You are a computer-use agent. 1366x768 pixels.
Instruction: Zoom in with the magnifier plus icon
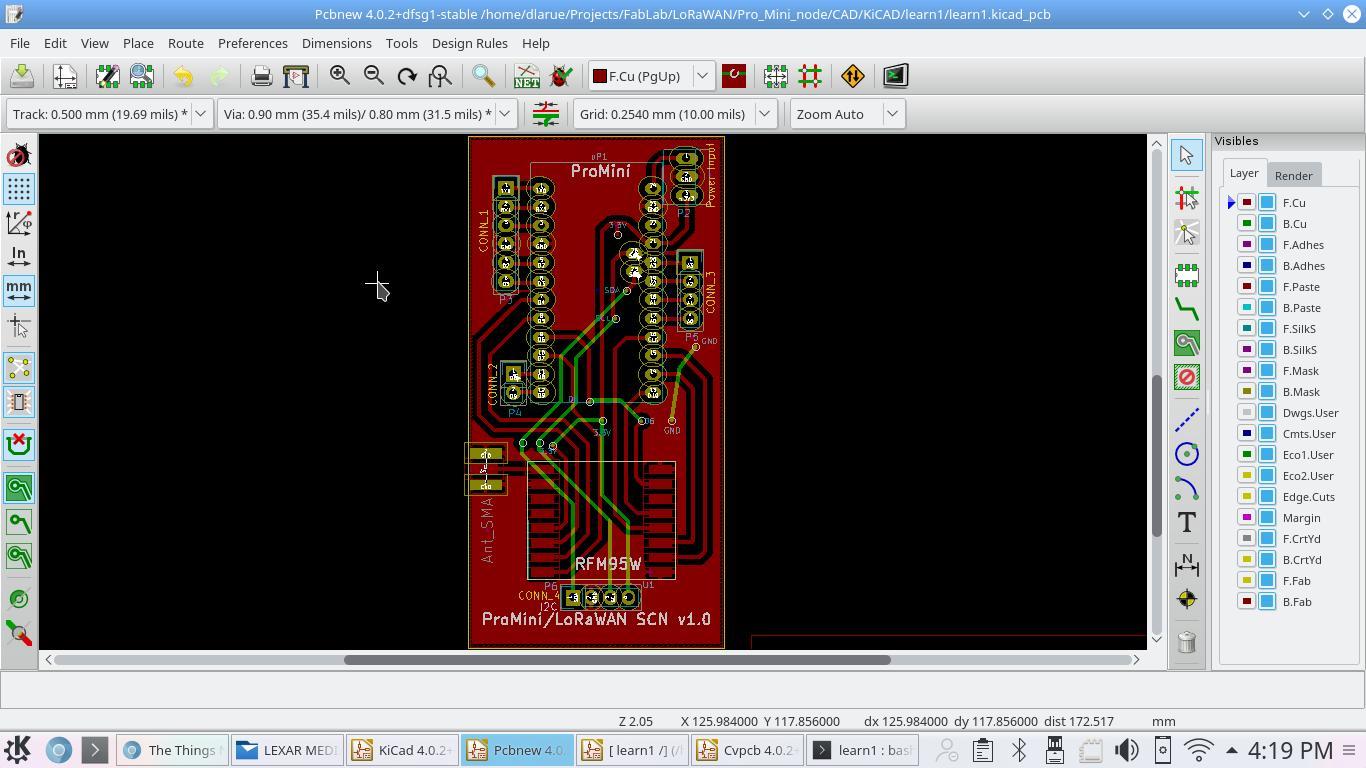339,76
